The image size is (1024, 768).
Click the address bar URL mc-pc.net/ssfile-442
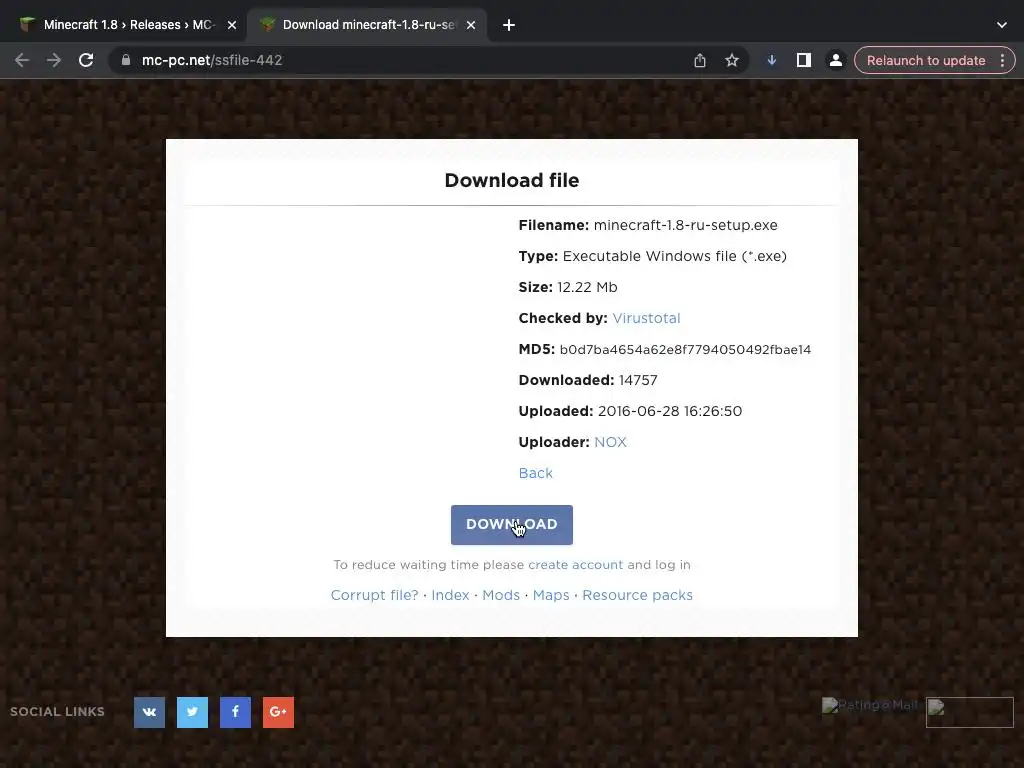click(x=212, y=60)
